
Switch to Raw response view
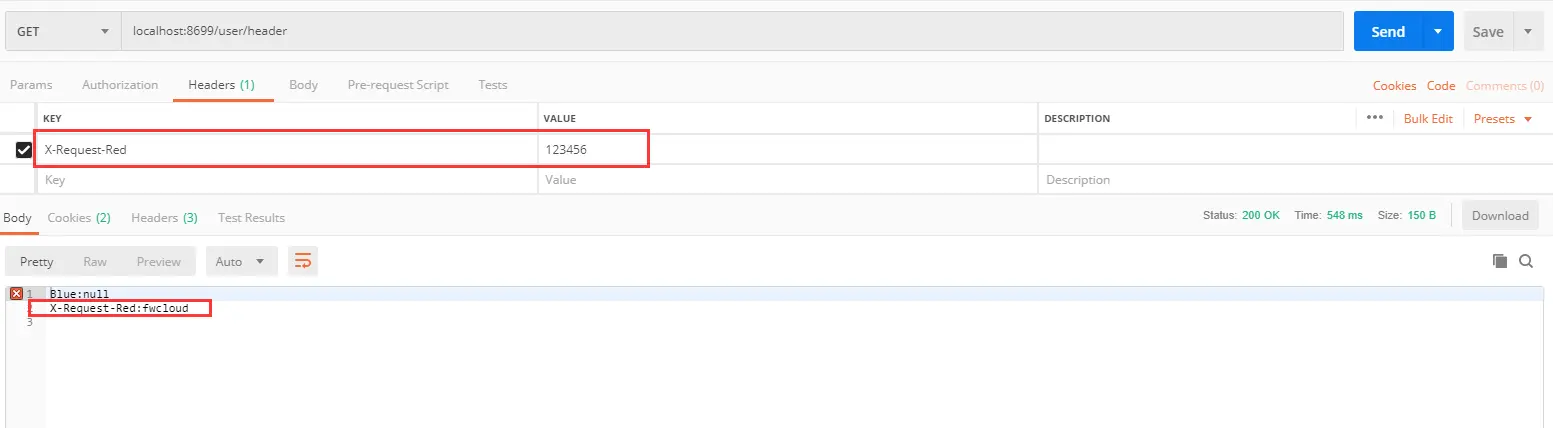pos(95,262)
